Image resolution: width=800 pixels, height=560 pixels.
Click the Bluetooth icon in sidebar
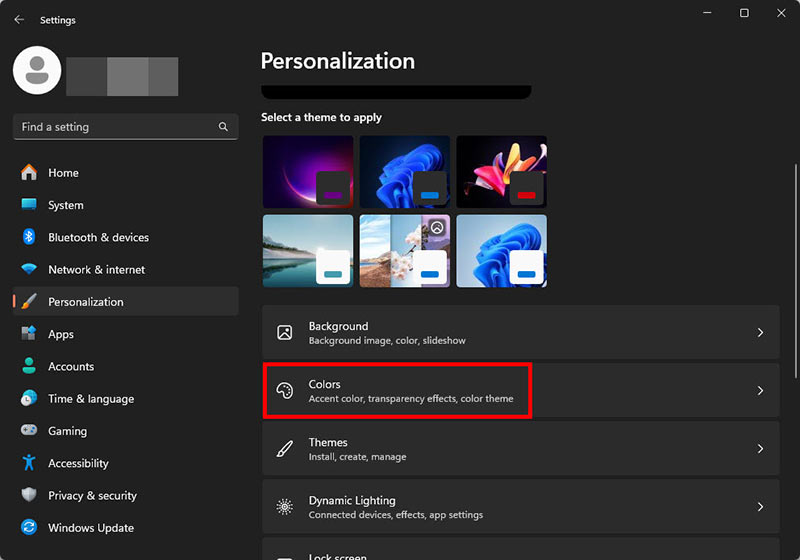(x=29, y=237)
